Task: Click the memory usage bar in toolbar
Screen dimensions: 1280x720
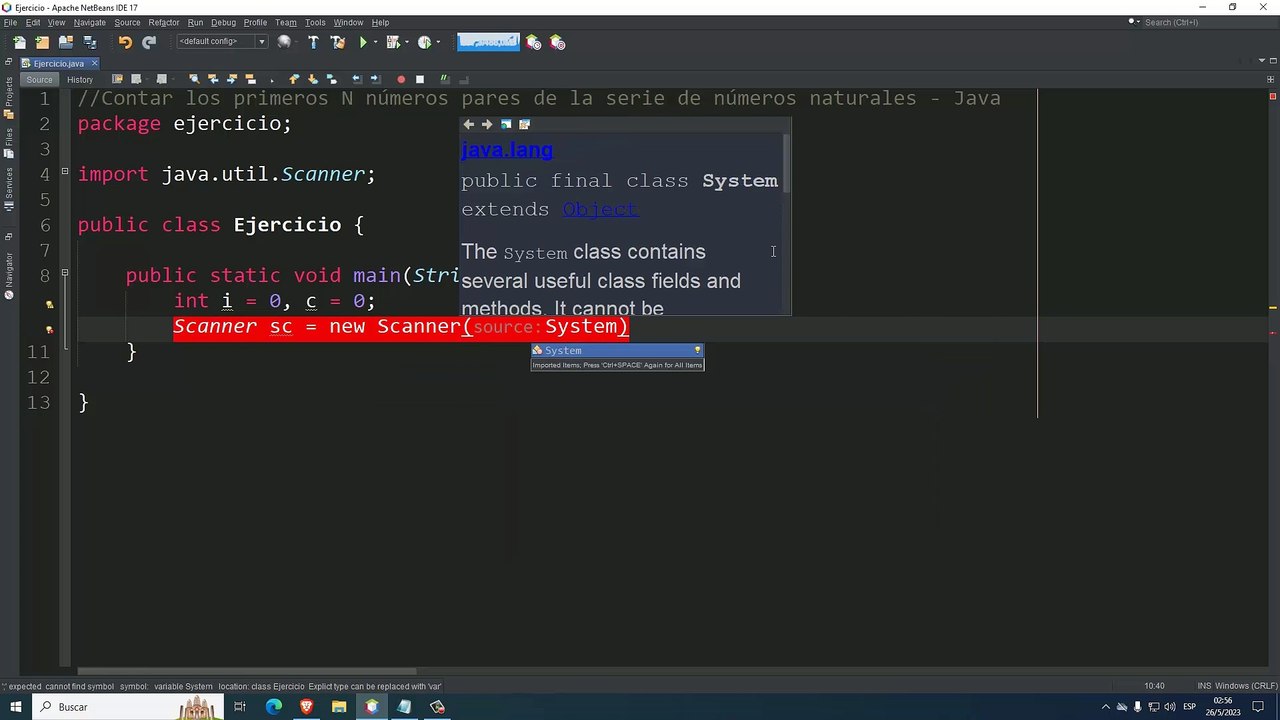Action: (x=488, y=42)
